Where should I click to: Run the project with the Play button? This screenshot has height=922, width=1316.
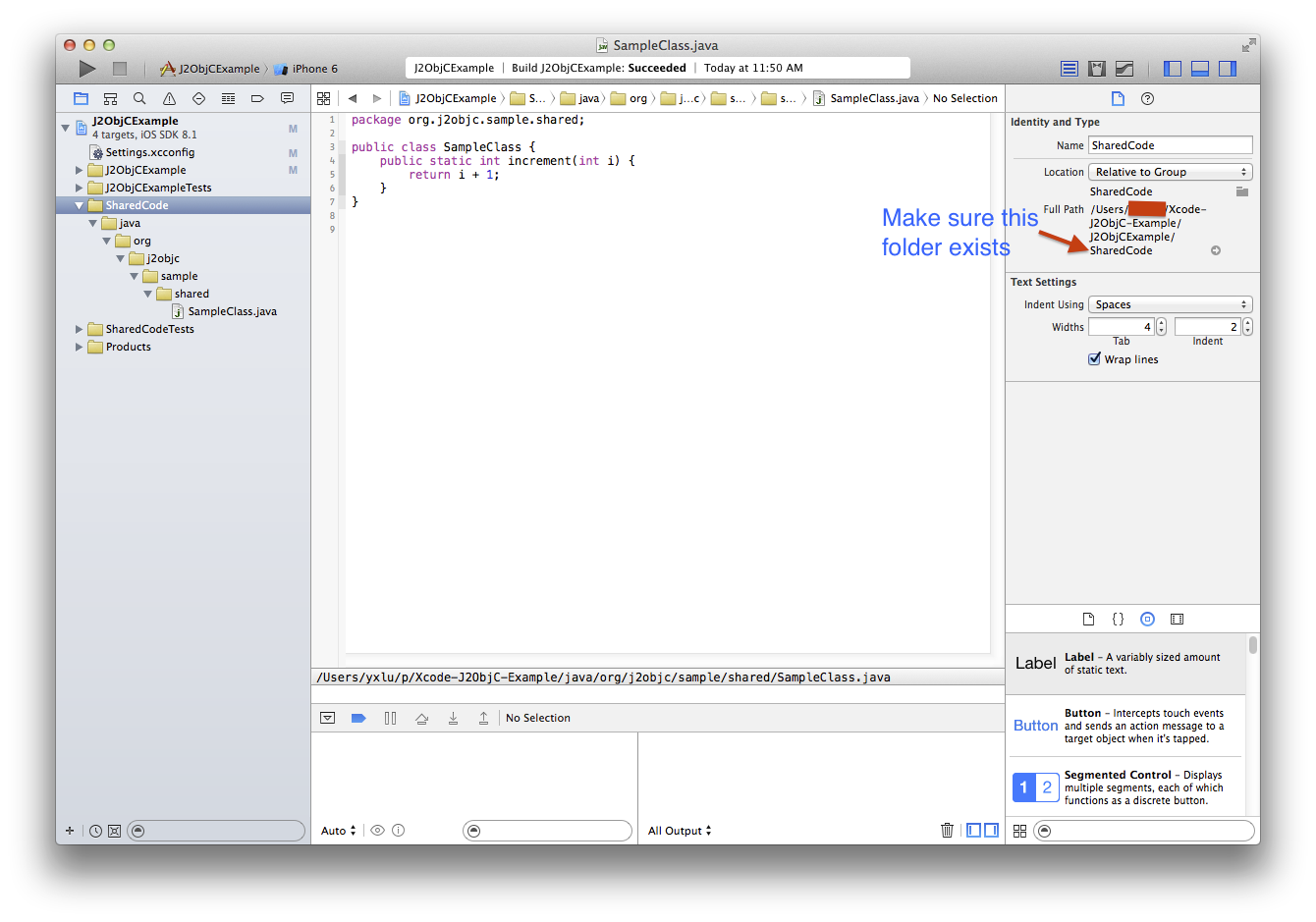(x=87, y=69)
